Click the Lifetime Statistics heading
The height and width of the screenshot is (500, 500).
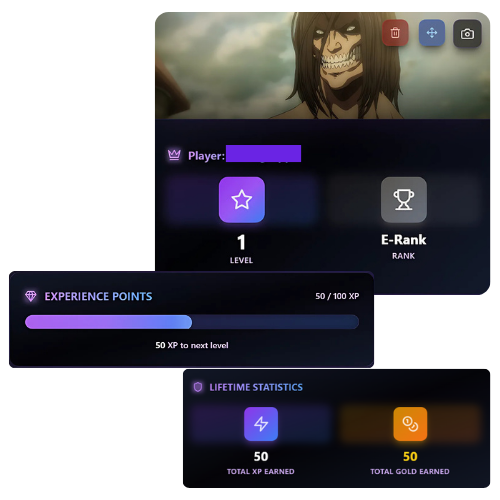tap(256, 387)
